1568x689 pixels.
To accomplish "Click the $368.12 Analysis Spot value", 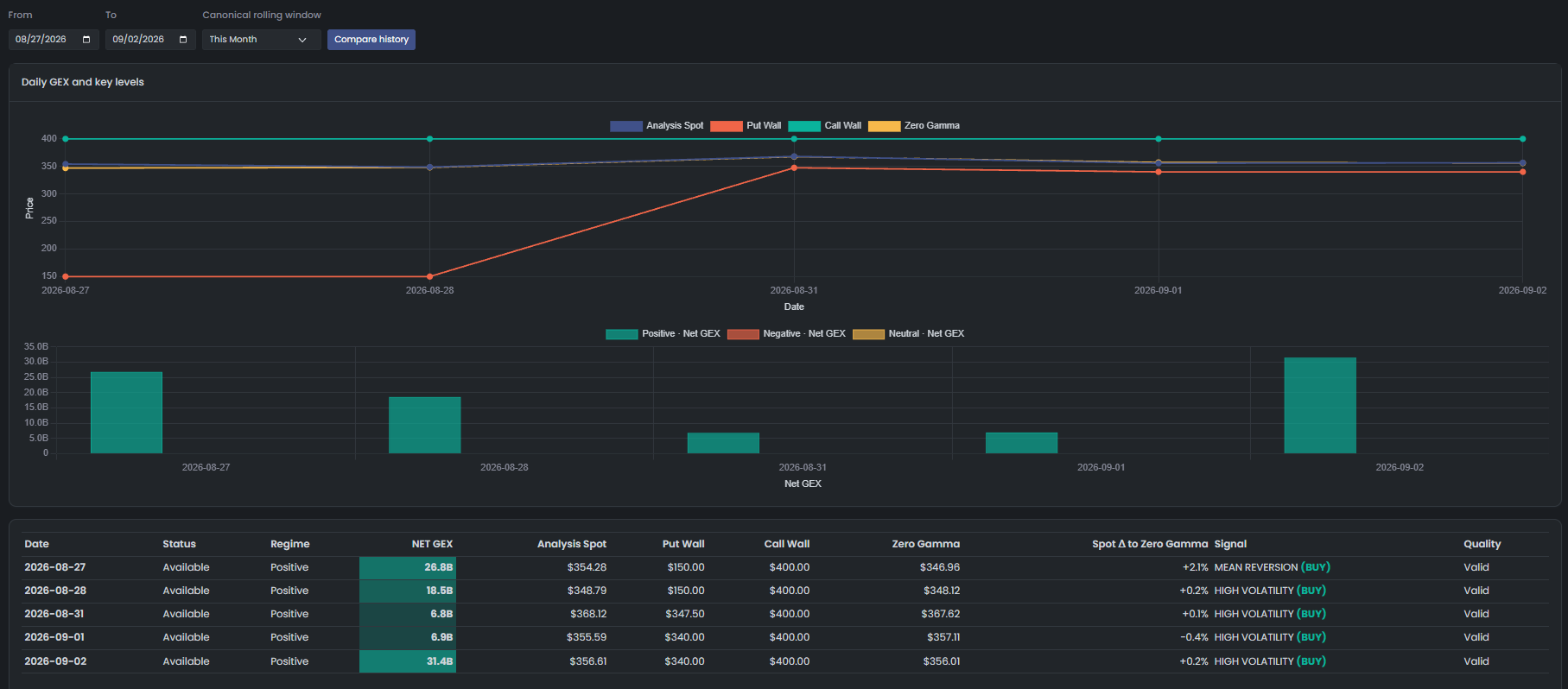I will [x=588, y=614].
